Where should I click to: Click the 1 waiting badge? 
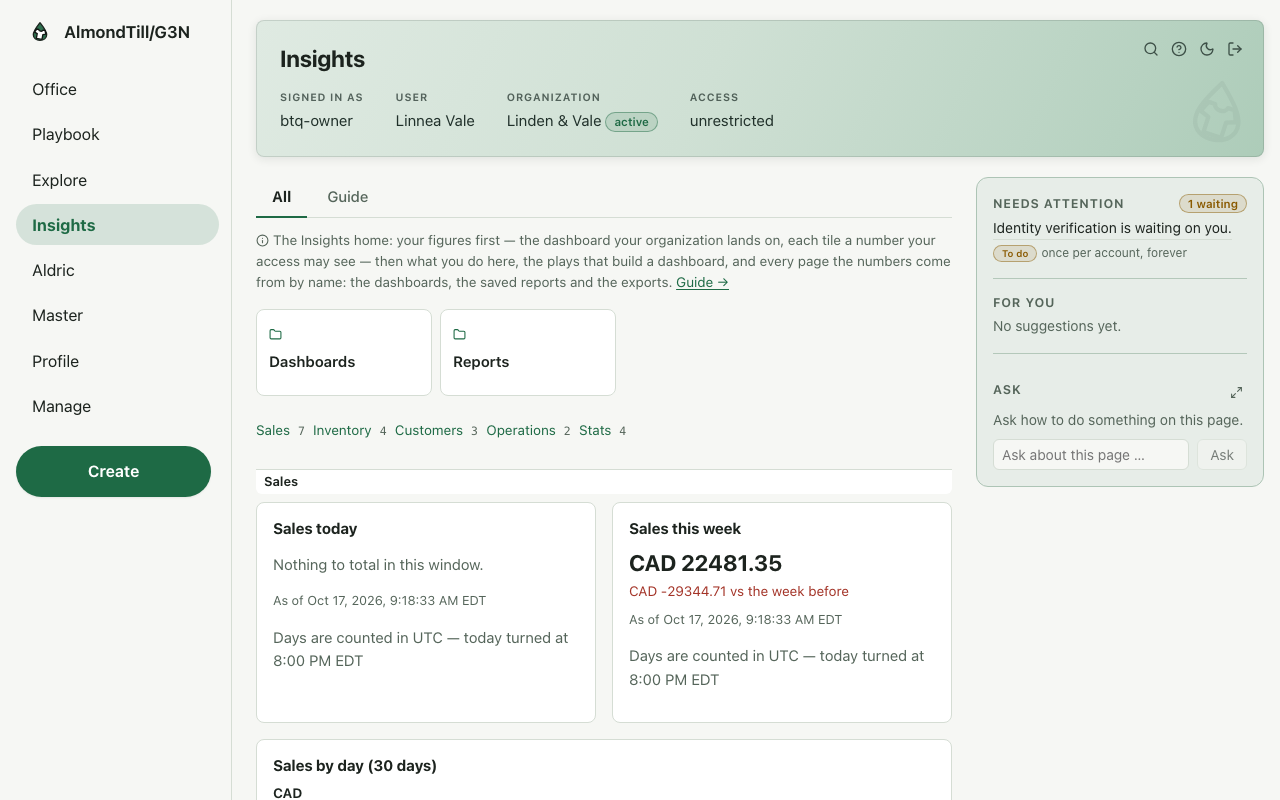(1213, 204)
